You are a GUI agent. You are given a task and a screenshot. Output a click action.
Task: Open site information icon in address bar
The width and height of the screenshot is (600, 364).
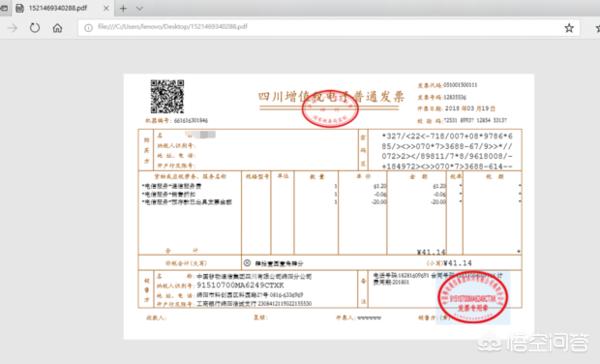[x=88, y=28]
